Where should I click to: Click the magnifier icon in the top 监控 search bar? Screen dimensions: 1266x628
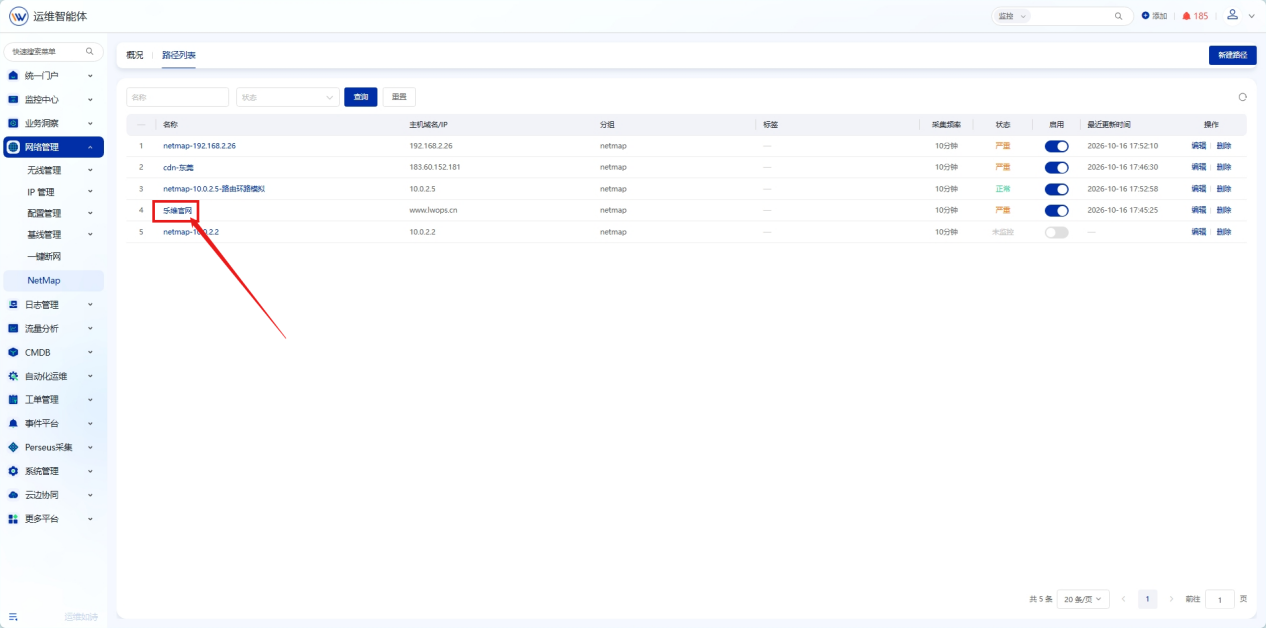point(1118,16)
